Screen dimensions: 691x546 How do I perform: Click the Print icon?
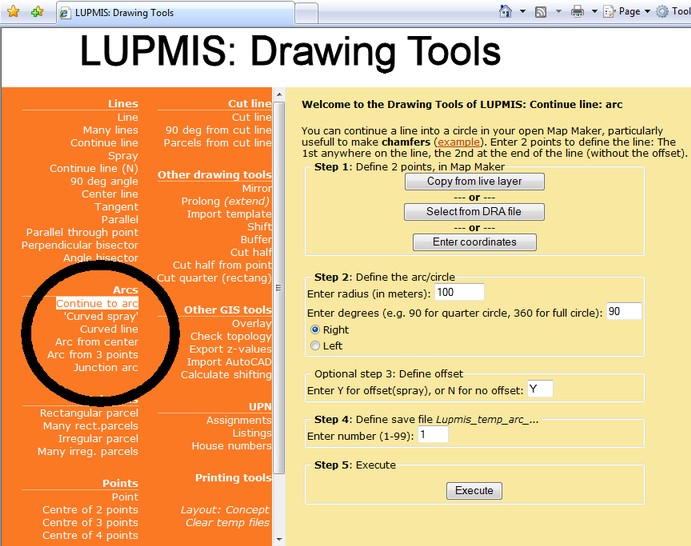click(577, 12)
